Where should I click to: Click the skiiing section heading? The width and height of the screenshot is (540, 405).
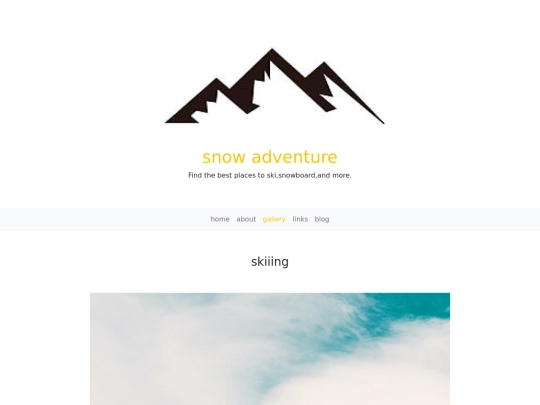pyautogui.click(x=270, y=262)
